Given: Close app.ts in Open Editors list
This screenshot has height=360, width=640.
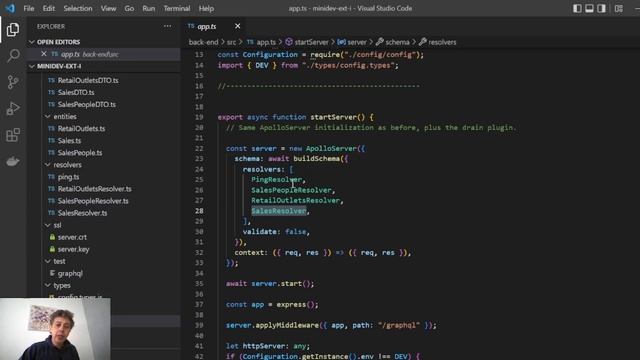Looking at the screenshot, I should tap(44, 54).
